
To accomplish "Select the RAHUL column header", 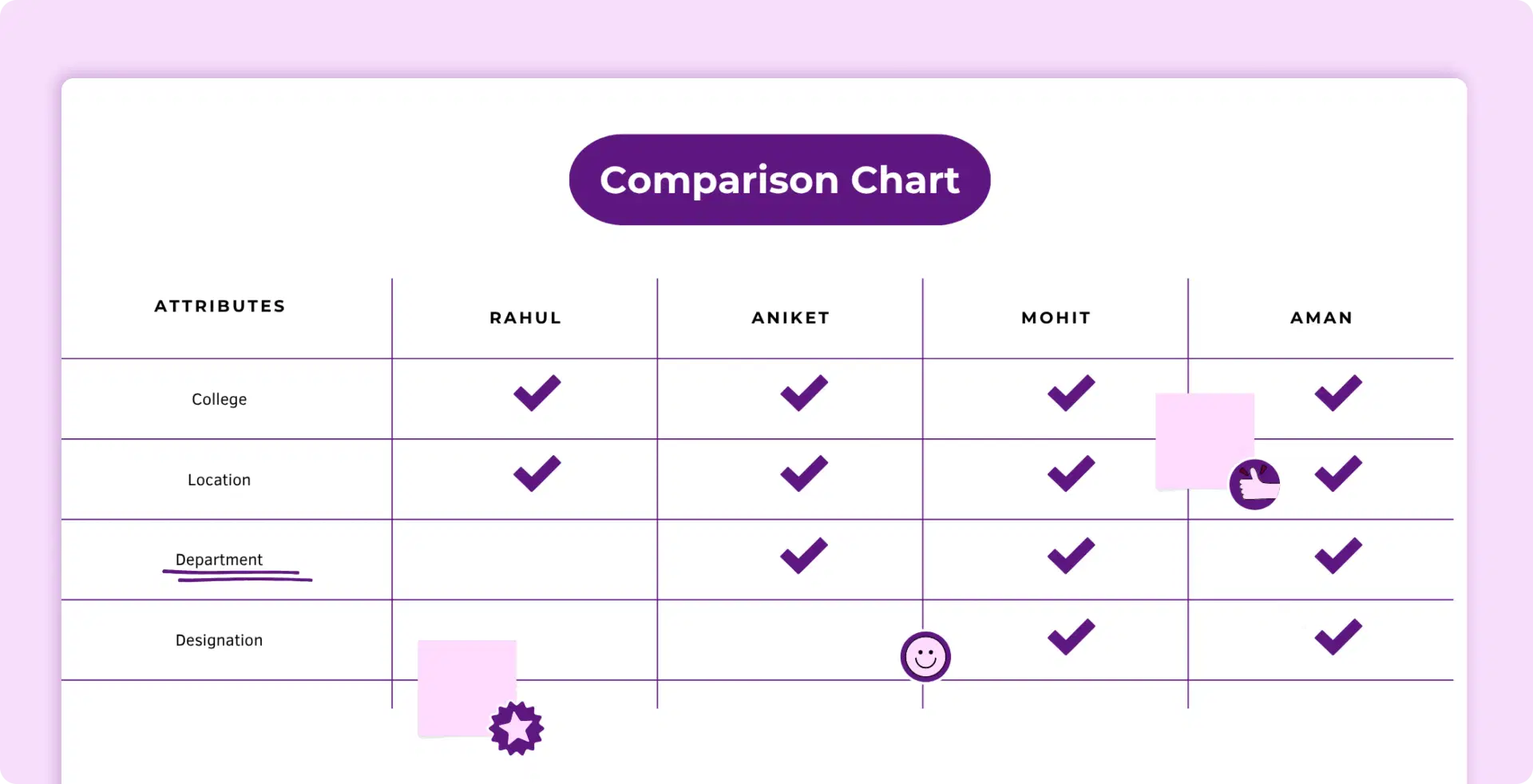I will tap(525, 318).
